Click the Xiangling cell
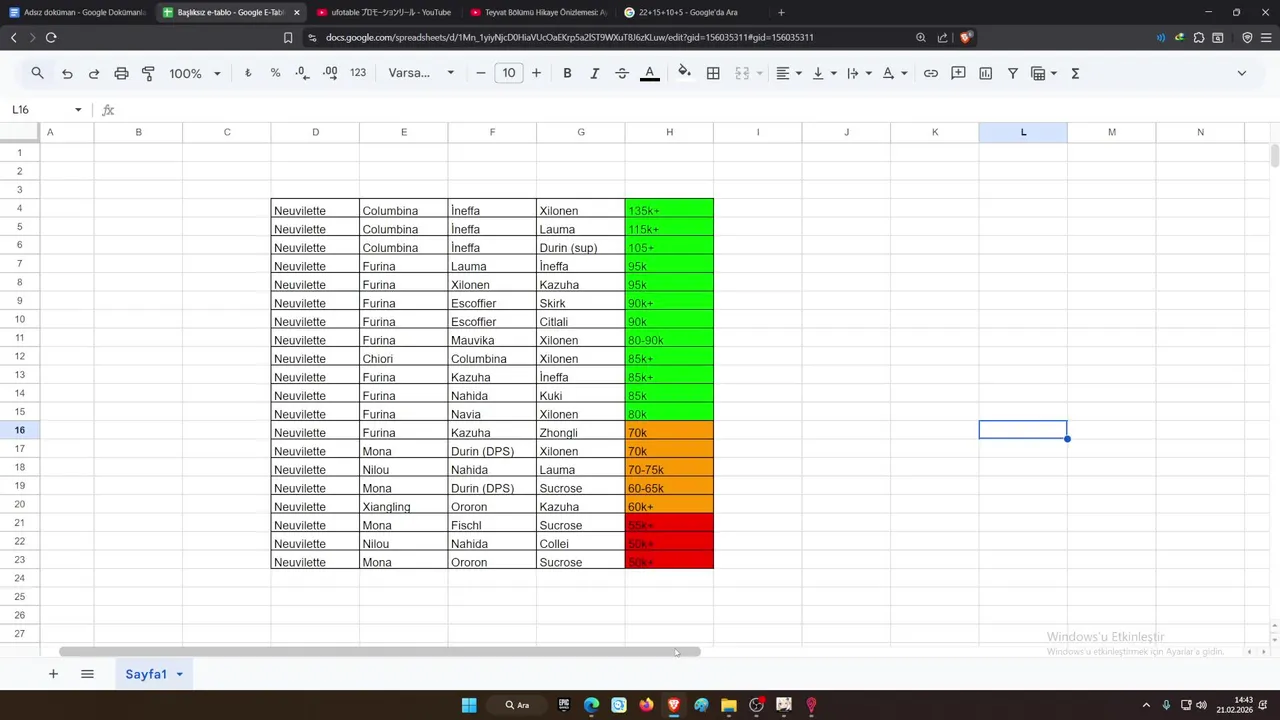Image resolution: width=1280 pixels, height=720 pixels. pyautogui.click(x=403, y=506)
